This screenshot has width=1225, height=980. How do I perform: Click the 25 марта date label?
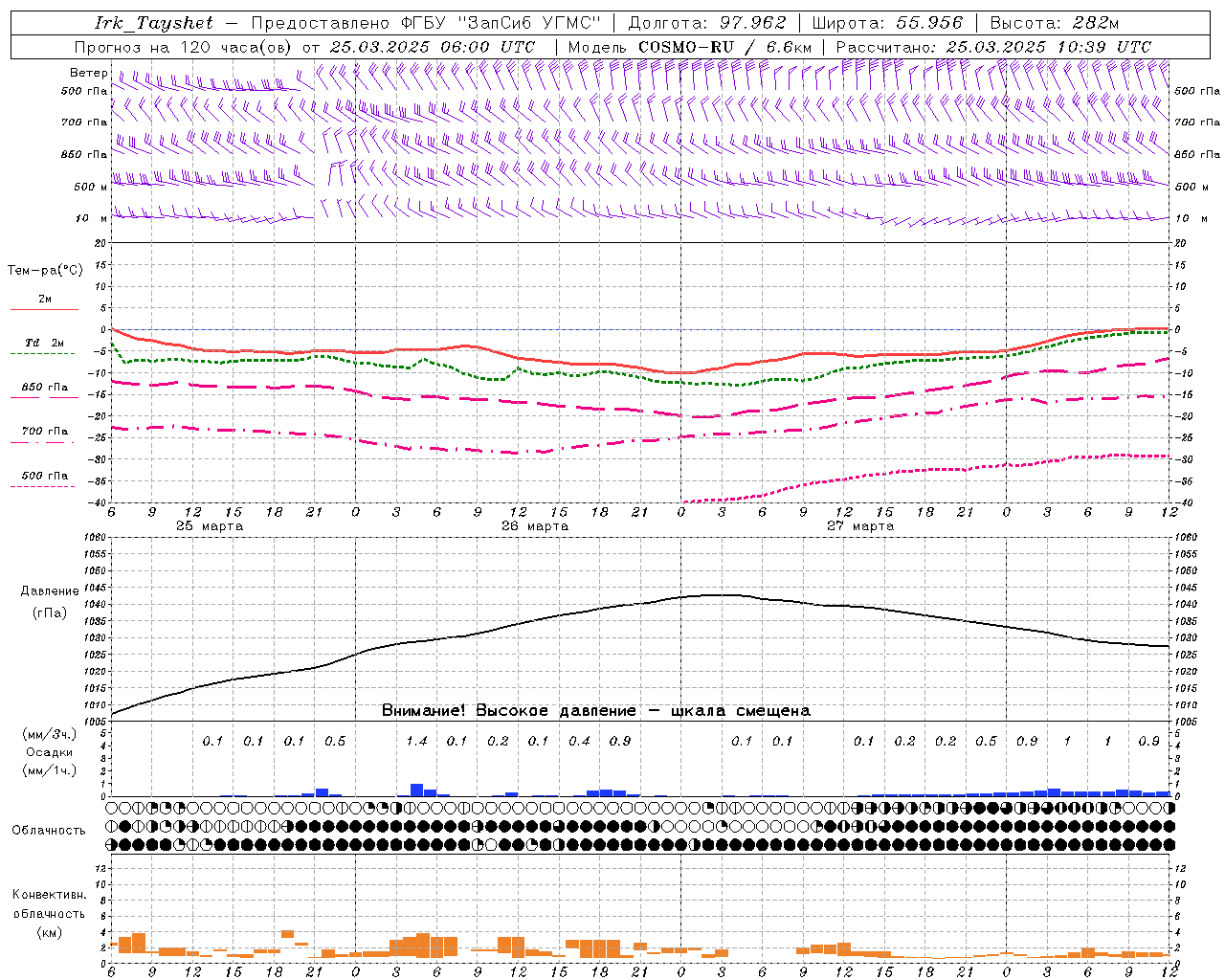coord(210,526)
